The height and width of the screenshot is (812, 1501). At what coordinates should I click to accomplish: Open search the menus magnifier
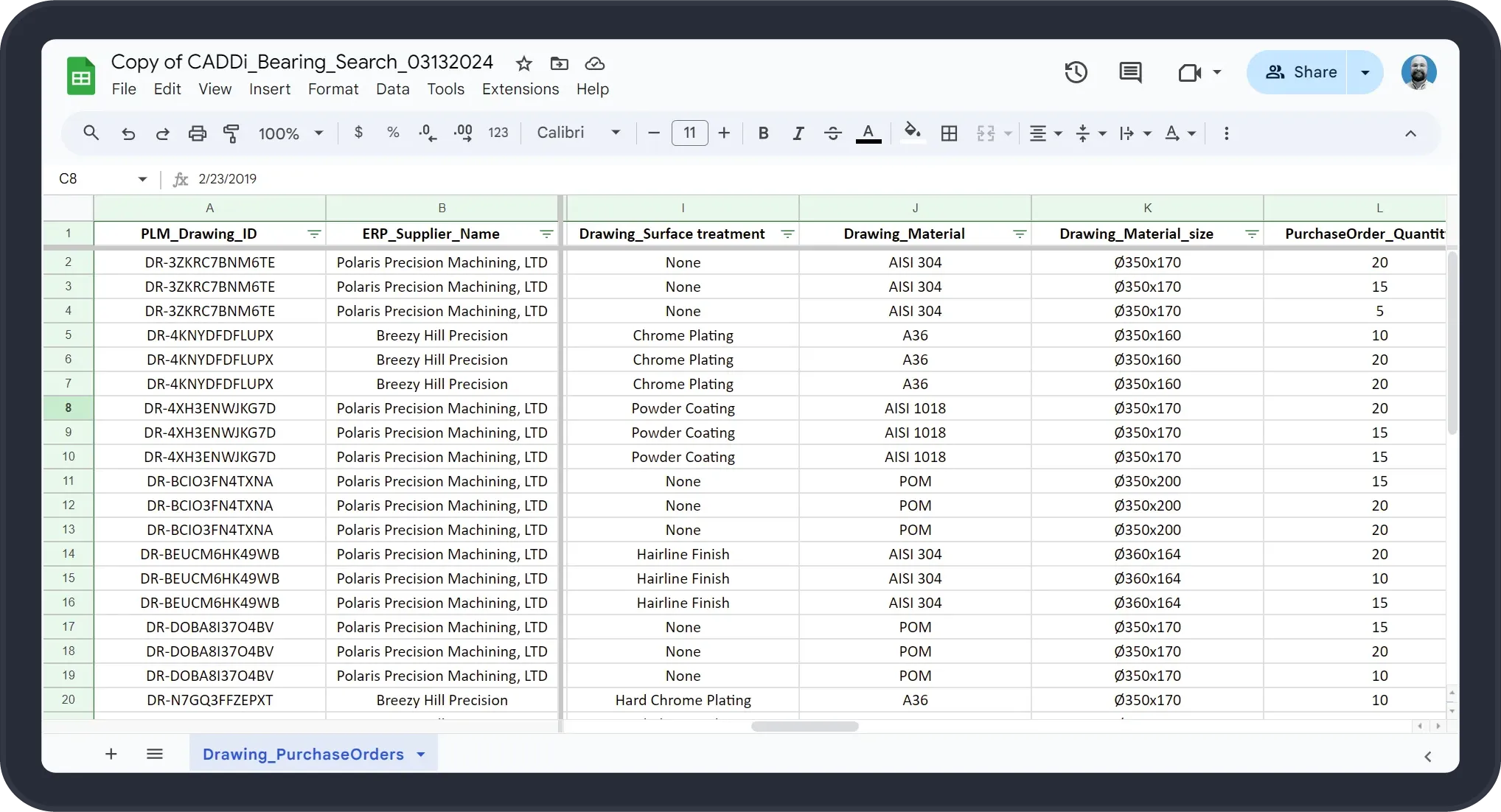pyautogui.click(x=91, y=133)
